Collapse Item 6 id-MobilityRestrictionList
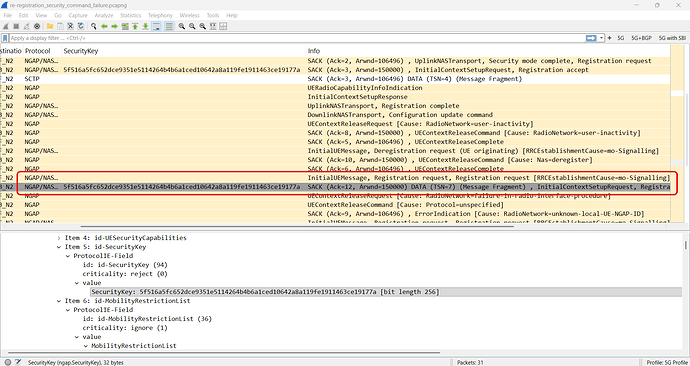The width and height of the screenshot is (690, 366). (x=59, y=301)
